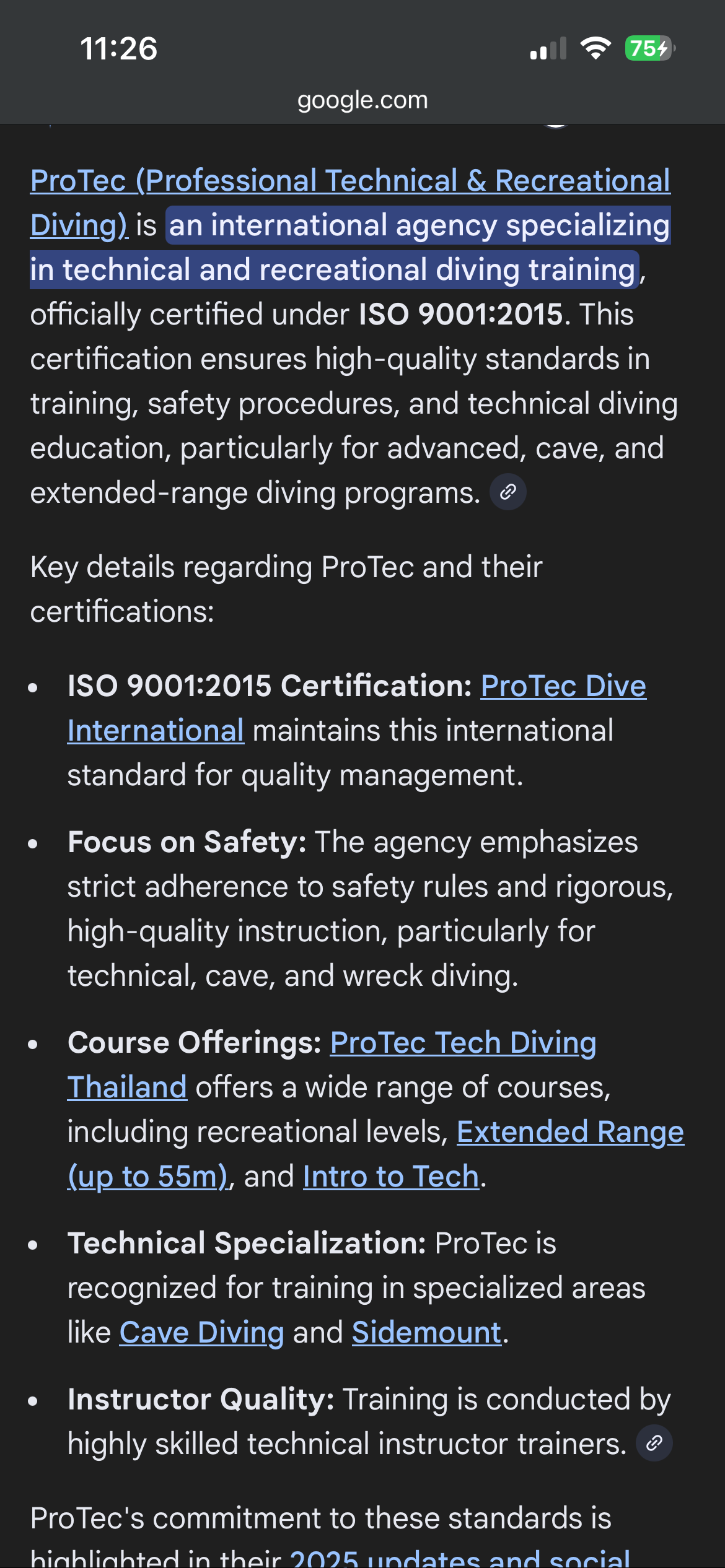Image resolution: width=725 pixels, height=1568 pixels.
Task: Follow the Intro to Tech link
Action: coord(391,1177)
